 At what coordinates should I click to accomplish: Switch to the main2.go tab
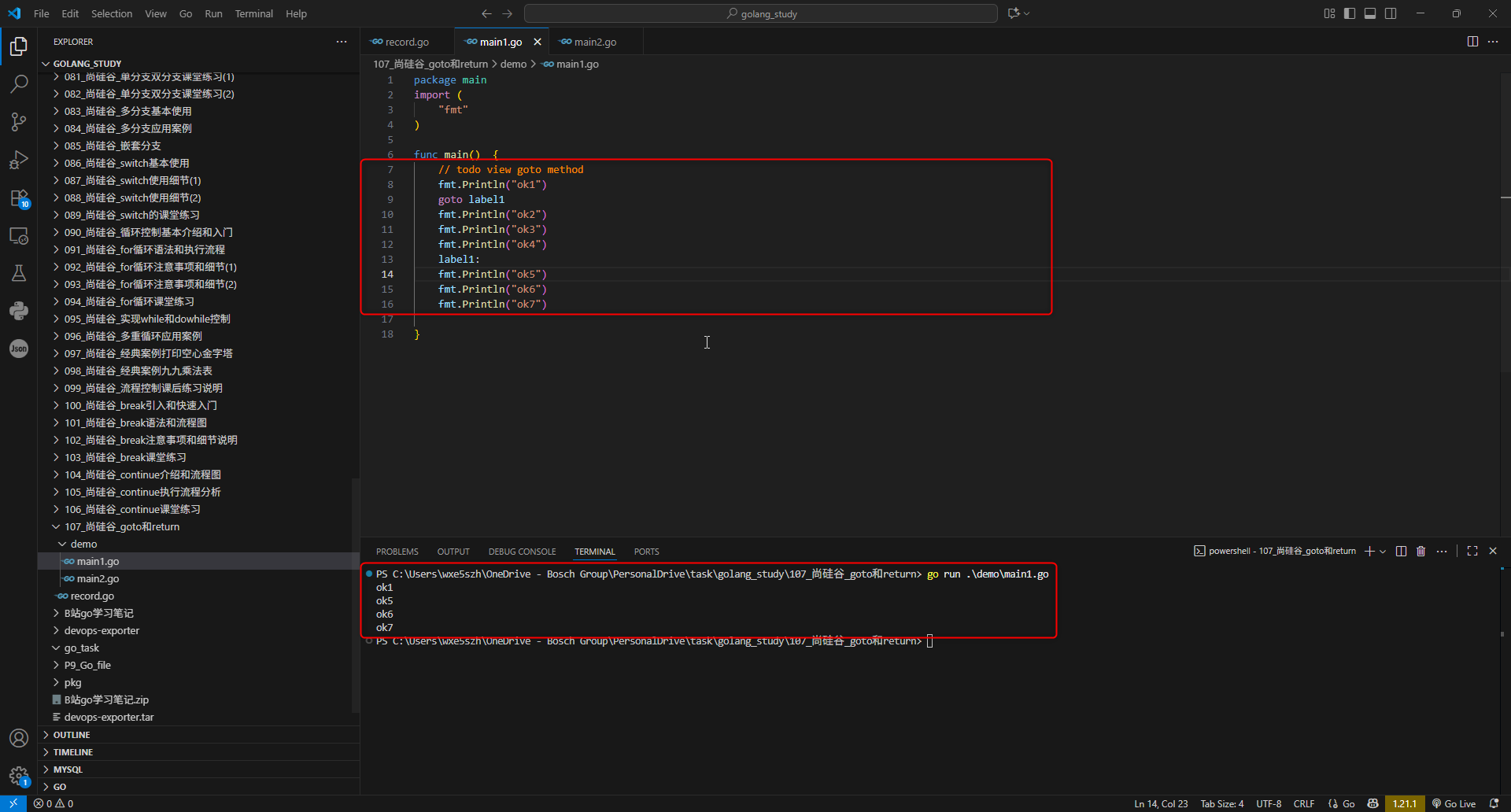tap(596, 42)
